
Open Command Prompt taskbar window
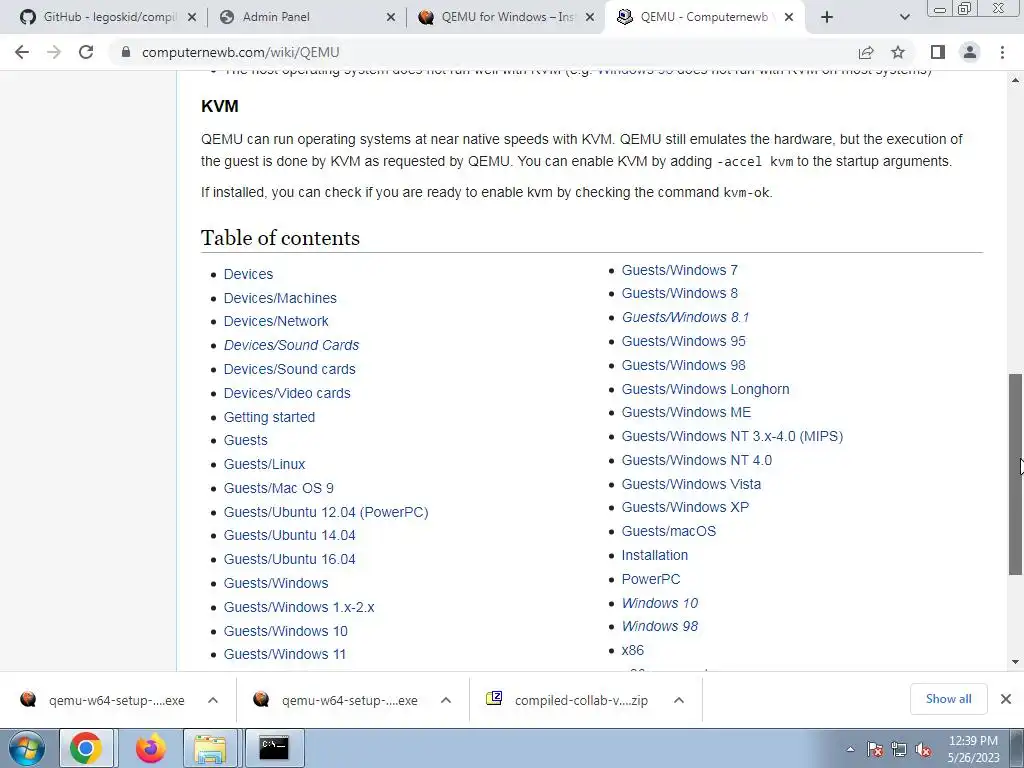pos(274,748)
